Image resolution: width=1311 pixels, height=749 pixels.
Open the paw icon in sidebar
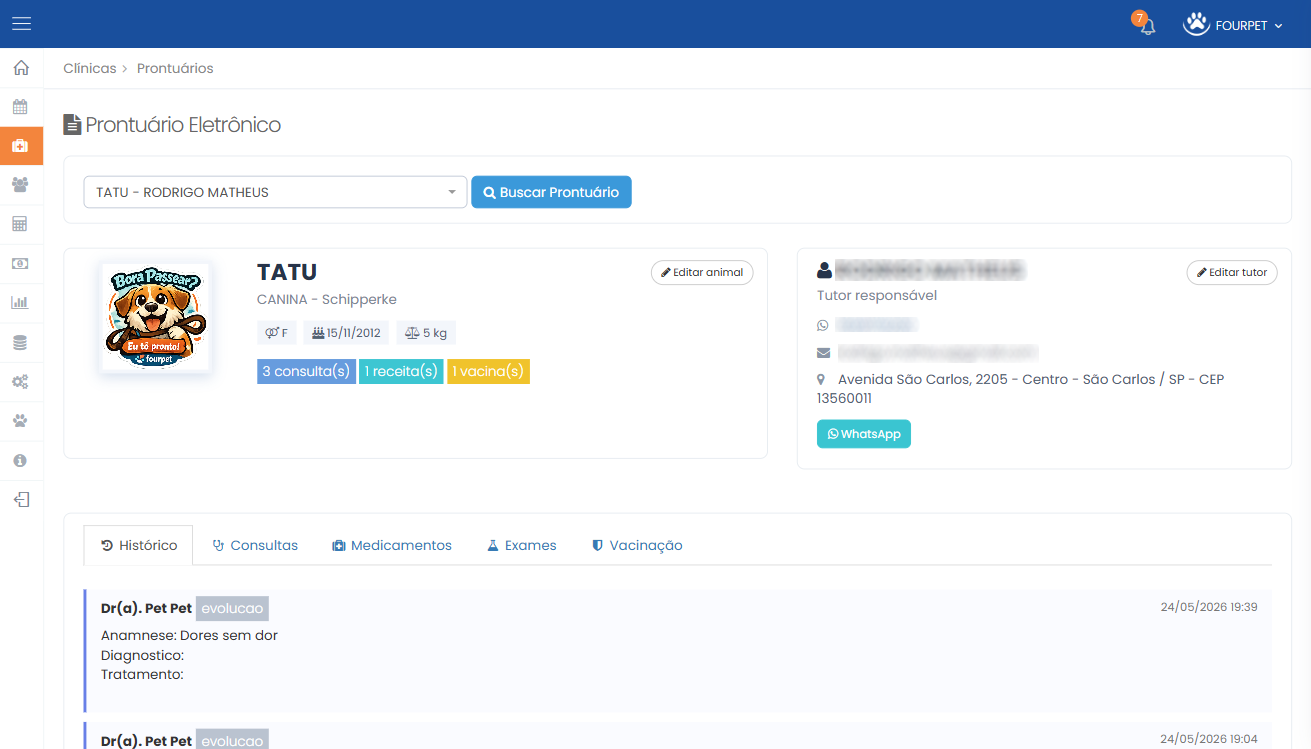click(21, 420)
